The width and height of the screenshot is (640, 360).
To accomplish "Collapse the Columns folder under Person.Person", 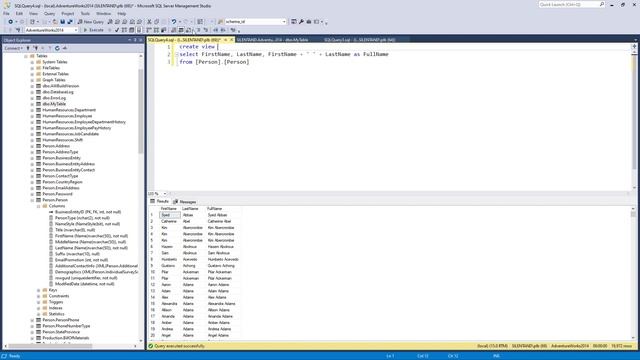I will [x=39, y=206].
